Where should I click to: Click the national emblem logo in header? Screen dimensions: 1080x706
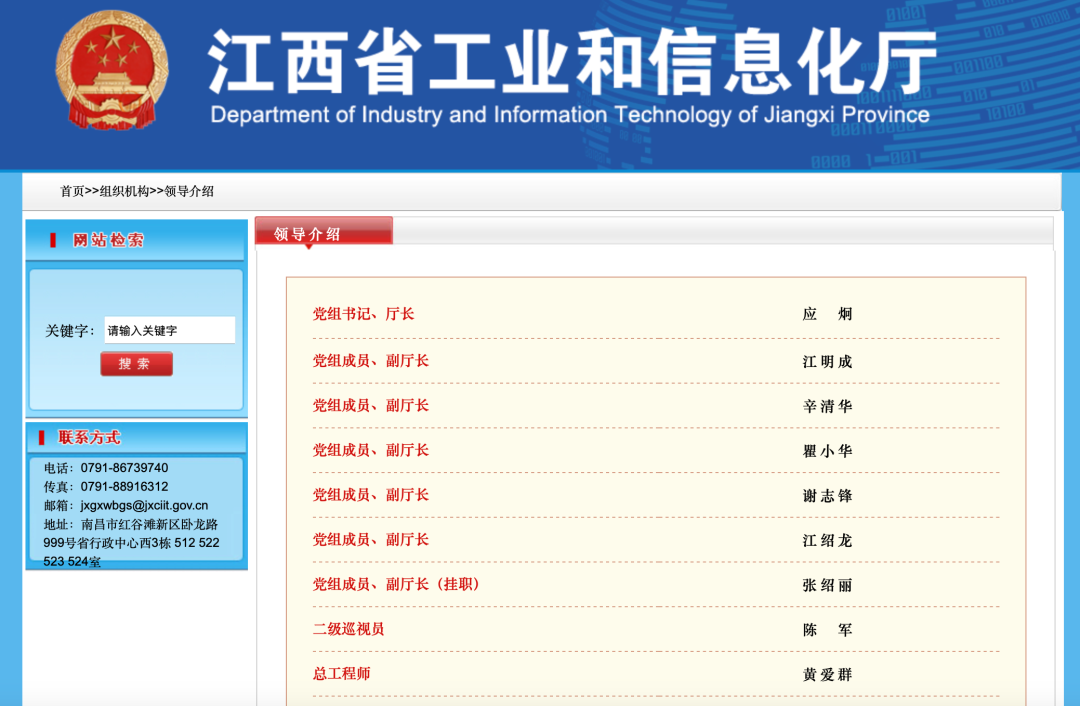(x=112, y=70)
